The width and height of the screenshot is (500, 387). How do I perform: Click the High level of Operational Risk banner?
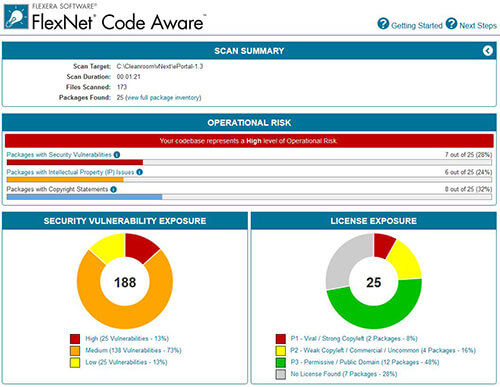[x=249, y=141]
